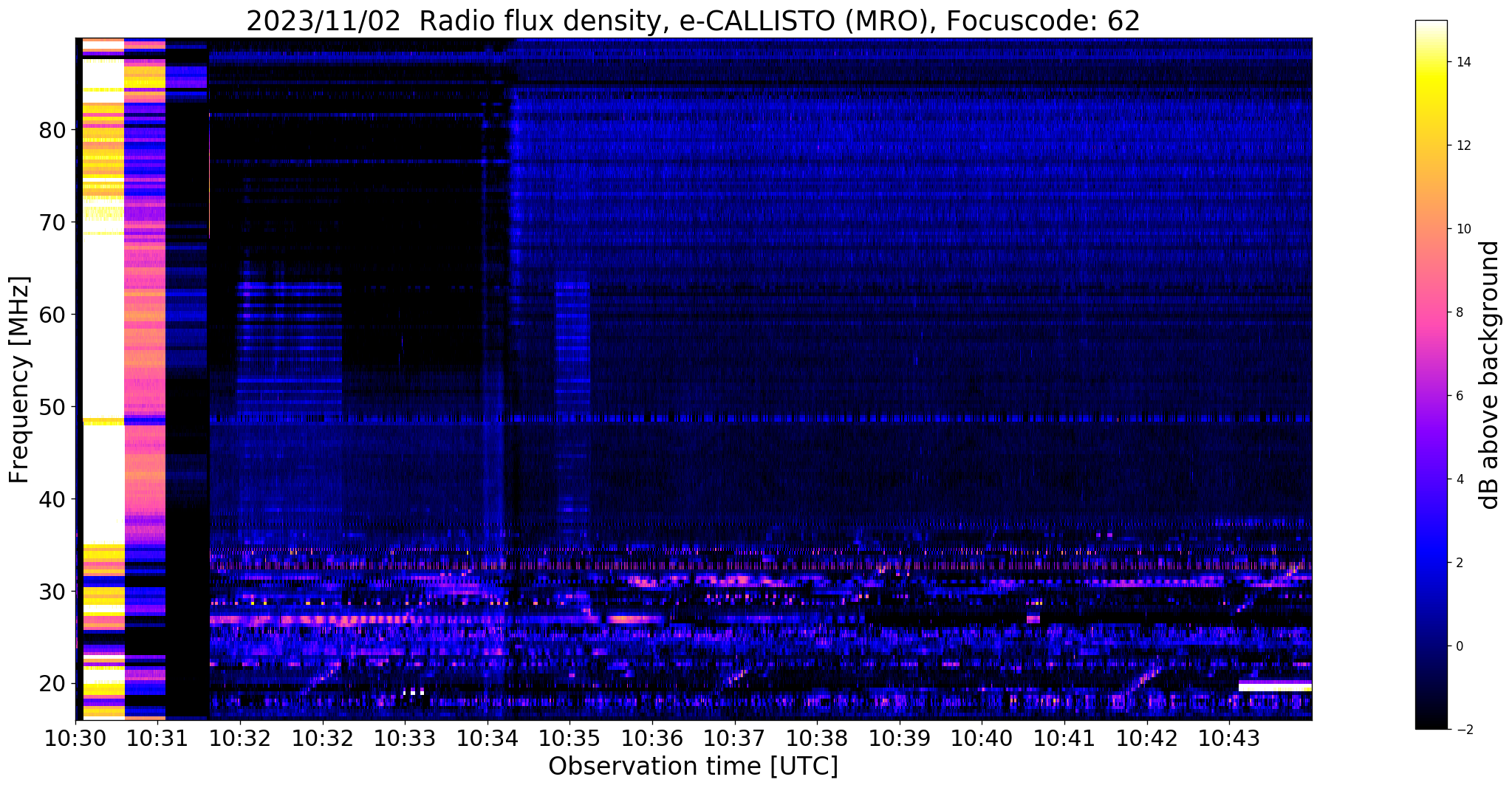Click the 10:34 time tick label
The image size is (1512, 788).
488,737
